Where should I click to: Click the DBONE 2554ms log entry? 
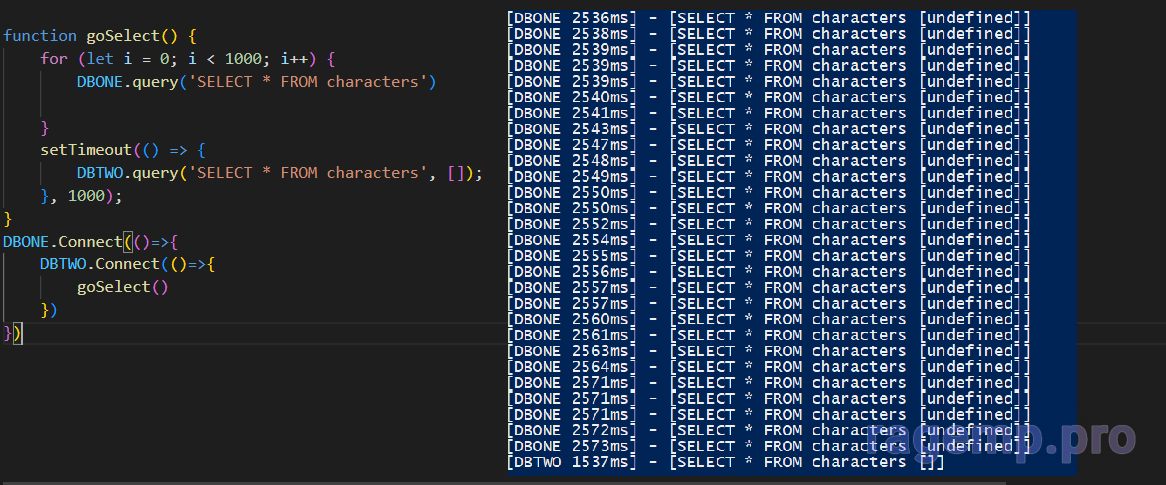pyautogui.click(x=768, y=240)
